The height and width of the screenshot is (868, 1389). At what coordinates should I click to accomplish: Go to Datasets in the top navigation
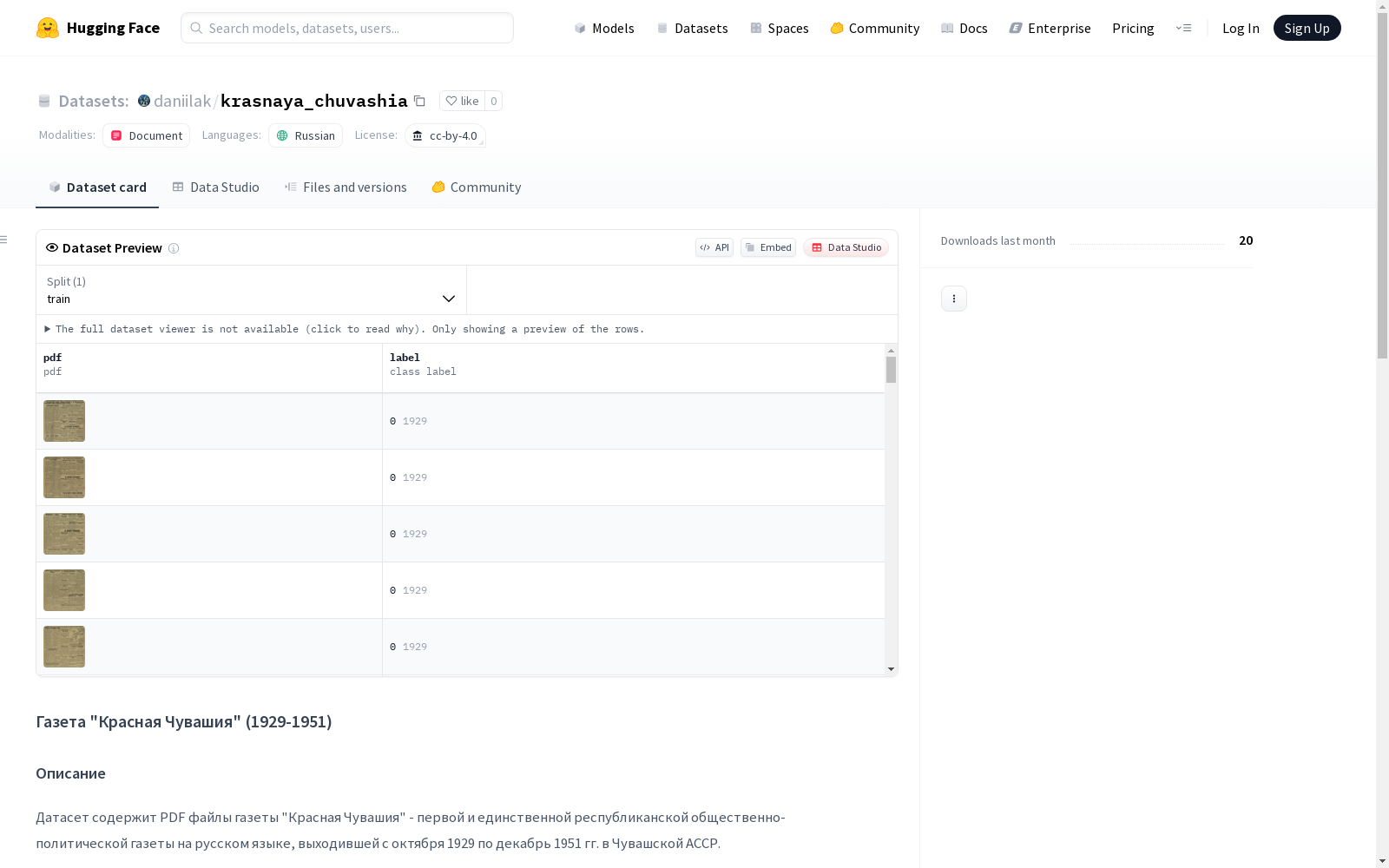[x=692, y=28]
